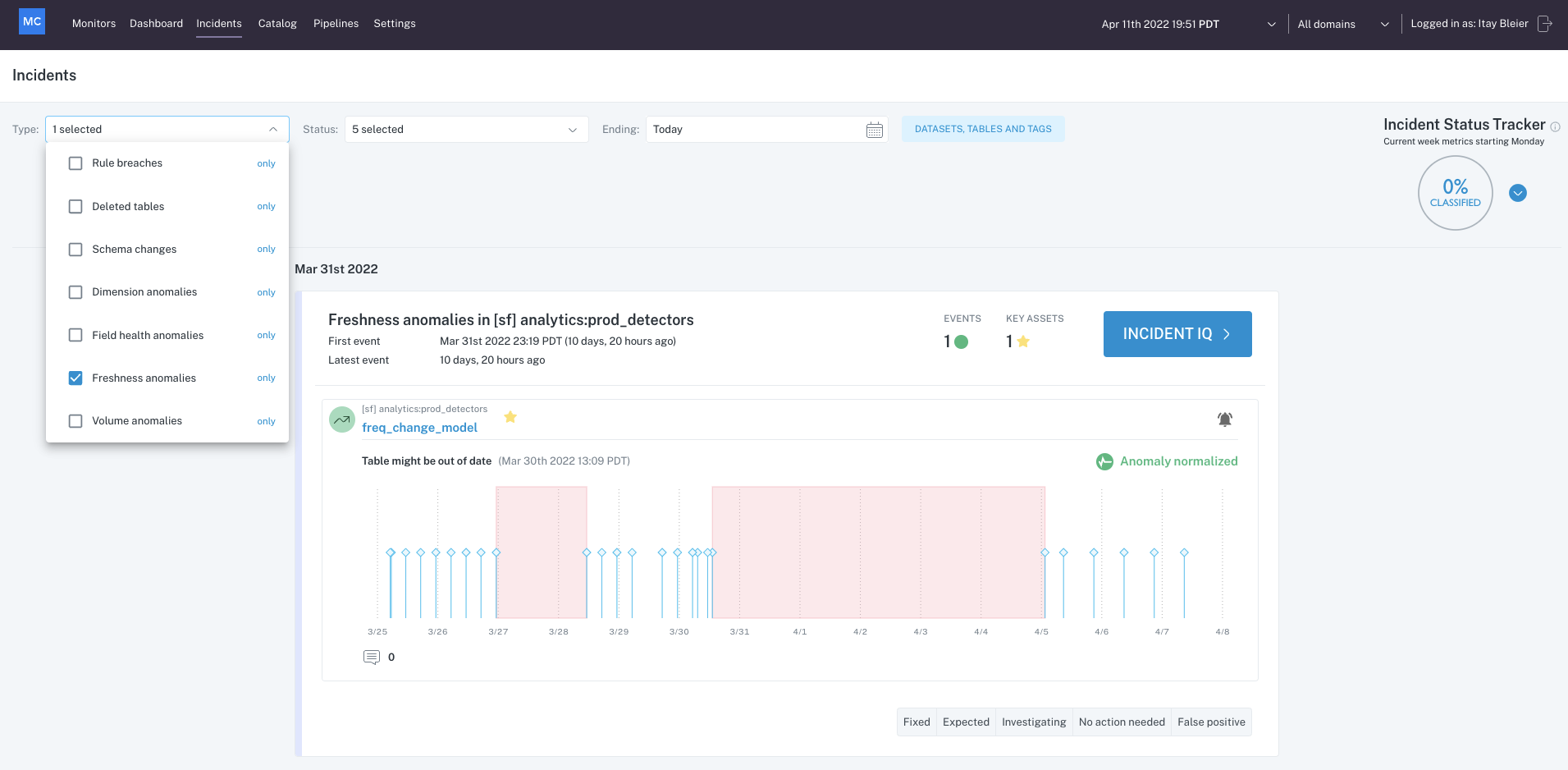Viewport: 1568px width, 770px height.
Task: Open the calendar date picker icon
Action: (x=874, y=130)
